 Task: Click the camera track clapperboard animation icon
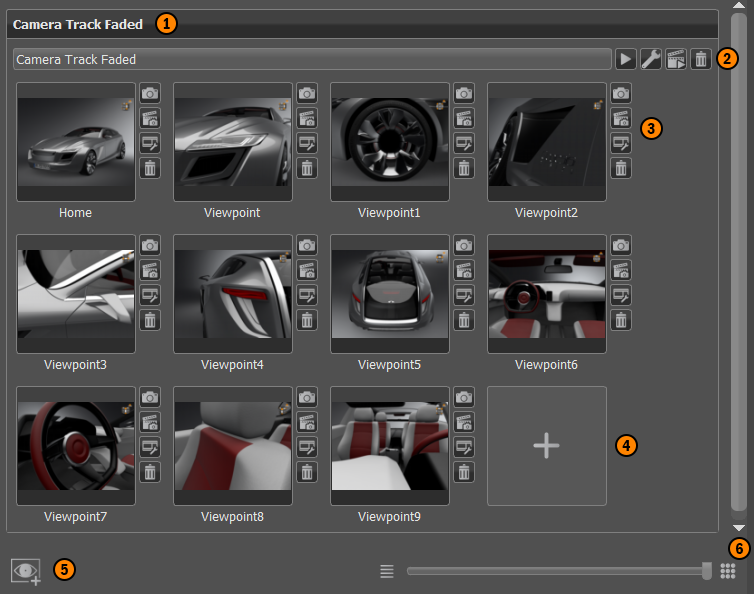tap(676, 59)
